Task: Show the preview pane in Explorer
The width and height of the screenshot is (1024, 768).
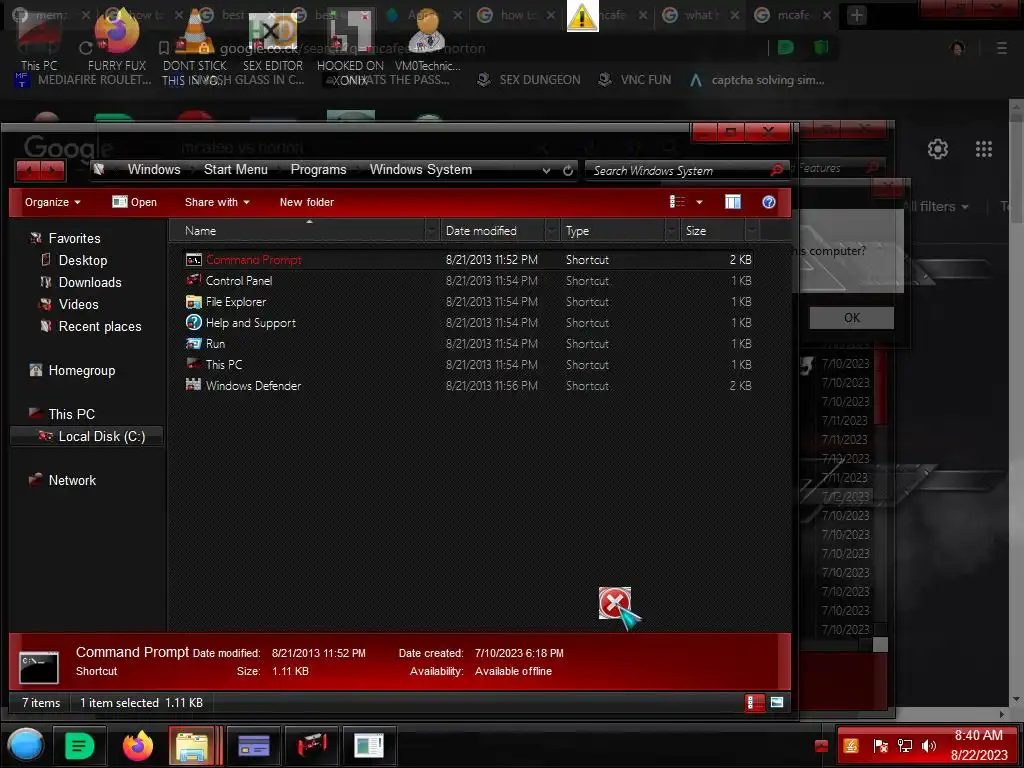Action: click(x=733, y=202)
